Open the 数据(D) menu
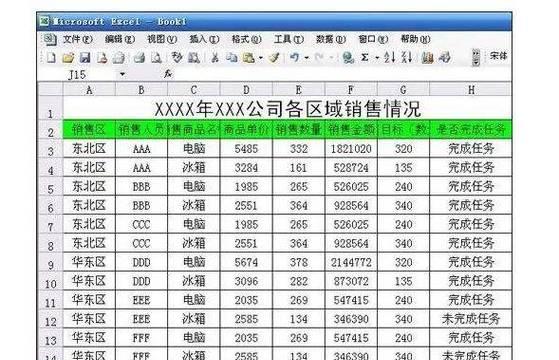Viewport: 559px width, 360px height. [331, 39]
